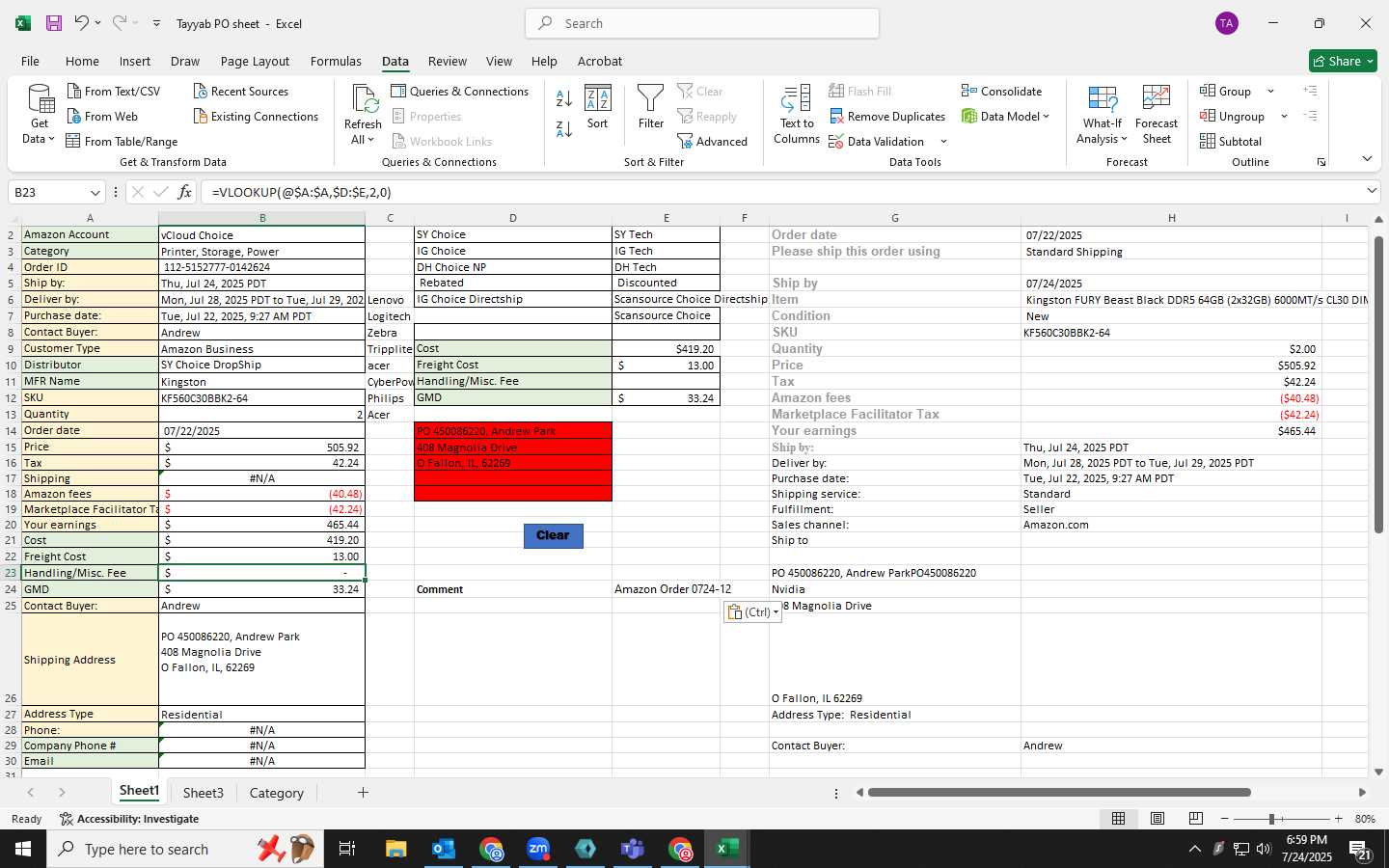The image size is (1389, 868).
Task: Expand the formula bar
Action: click(1372, 191)
